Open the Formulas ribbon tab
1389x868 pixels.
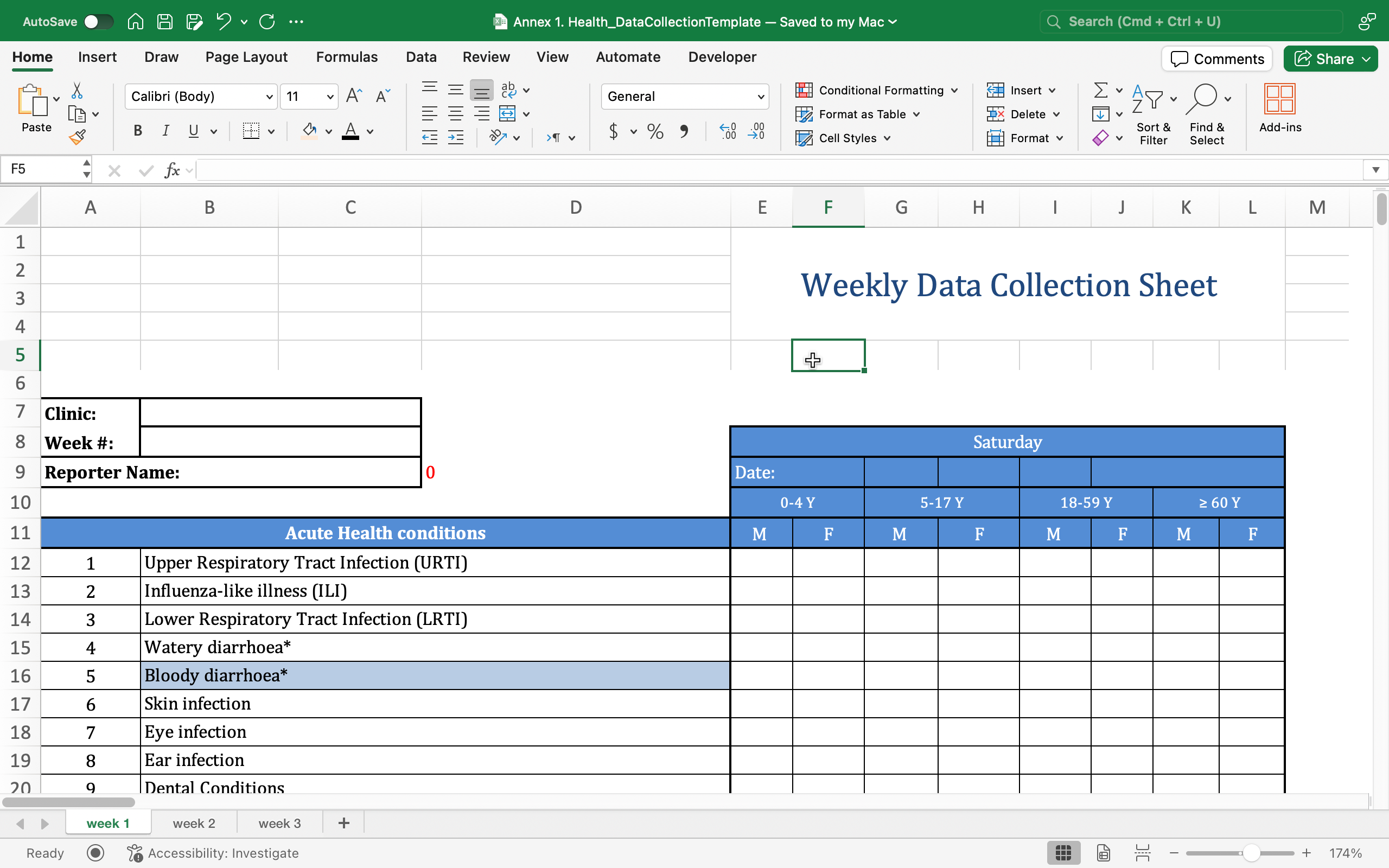click(347, 57)
